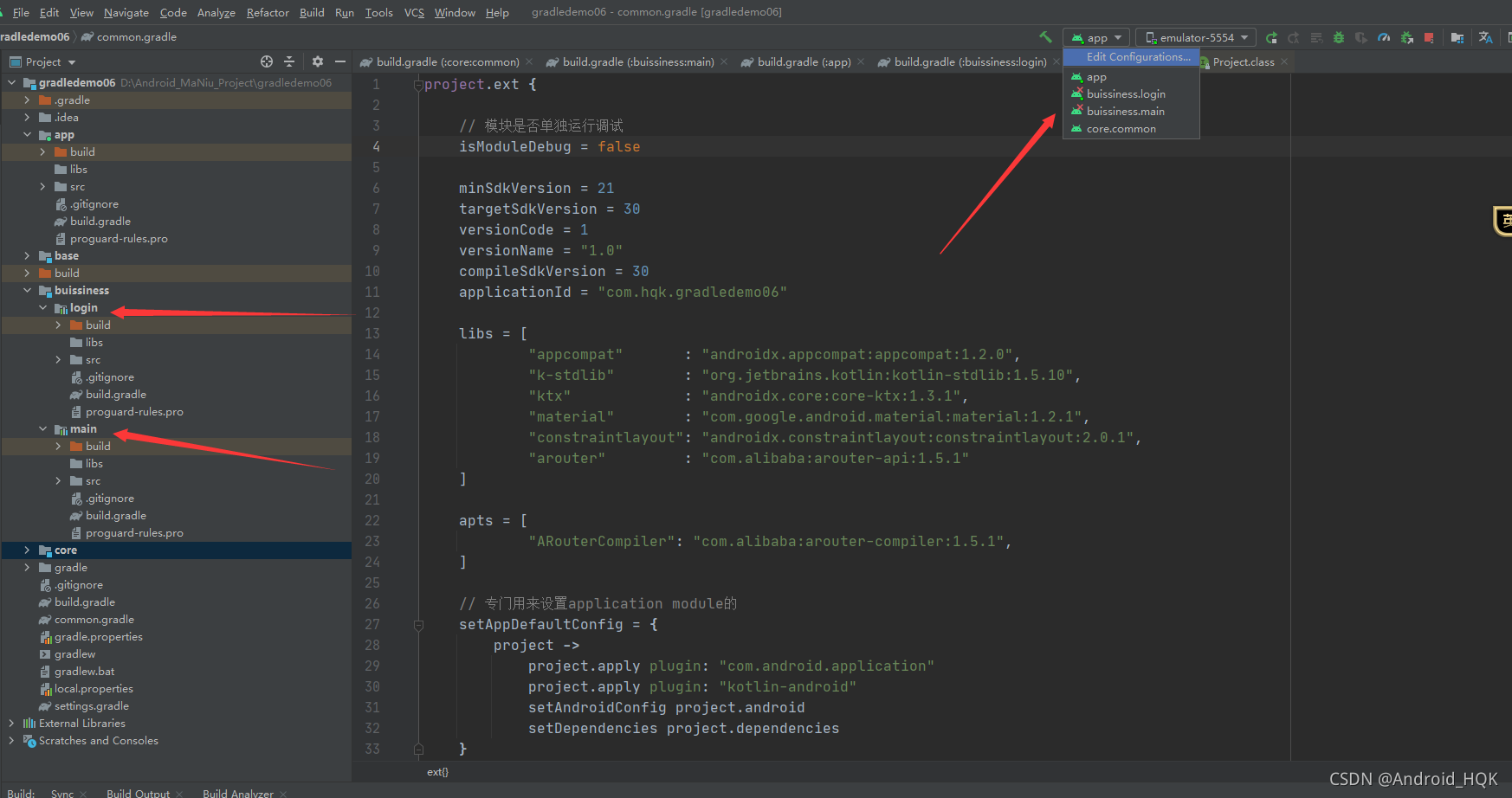Select Edit Configurations... in dropdown
The image size is (1512, 798).
(1131, 57)
